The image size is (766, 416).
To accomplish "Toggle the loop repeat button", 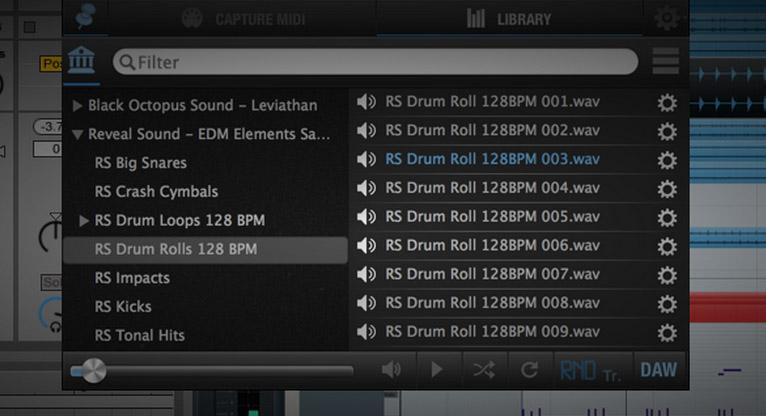I will tap(530, 370).
